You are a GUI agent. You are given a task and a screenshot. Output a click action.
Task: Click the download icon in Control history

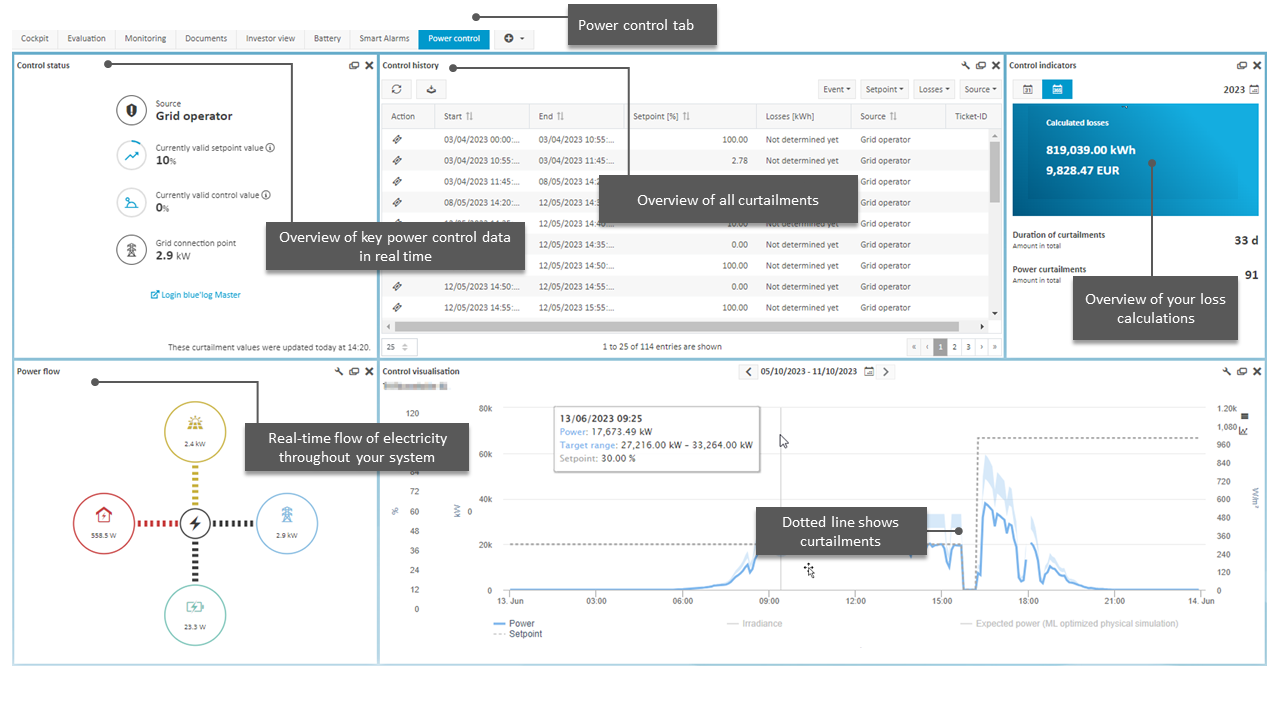[x=431, y=89]
